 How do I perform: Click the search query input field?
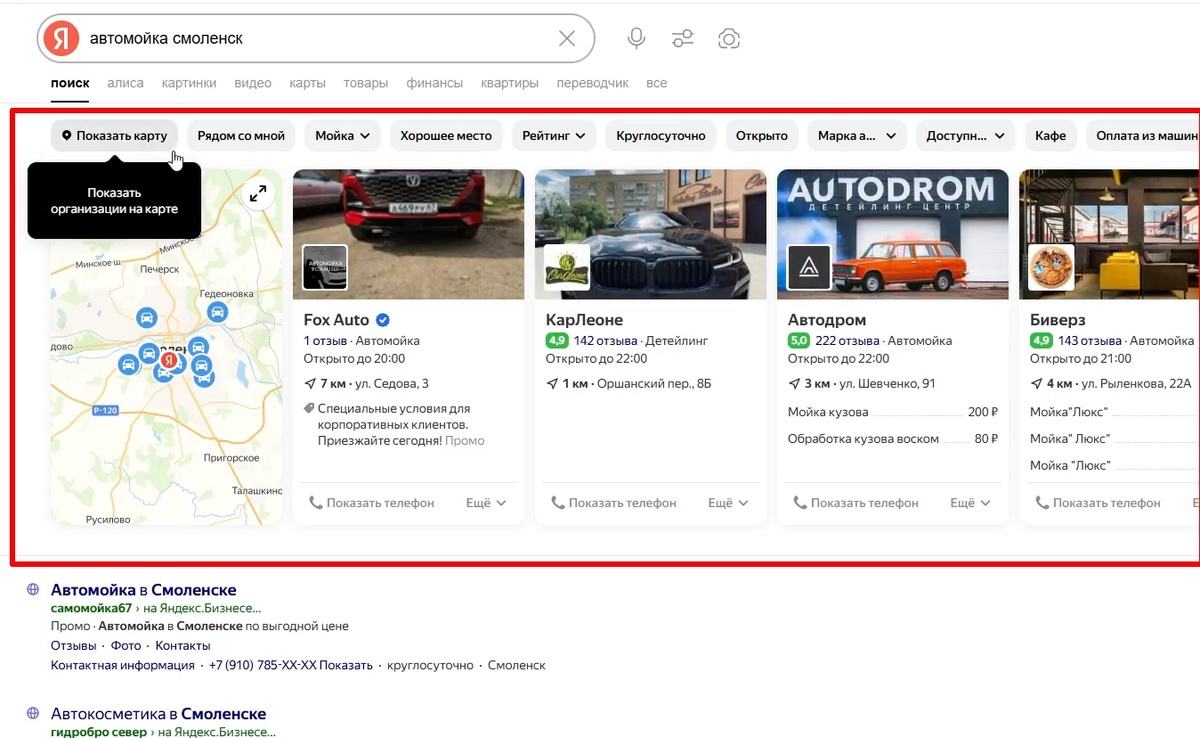[318, 38]
